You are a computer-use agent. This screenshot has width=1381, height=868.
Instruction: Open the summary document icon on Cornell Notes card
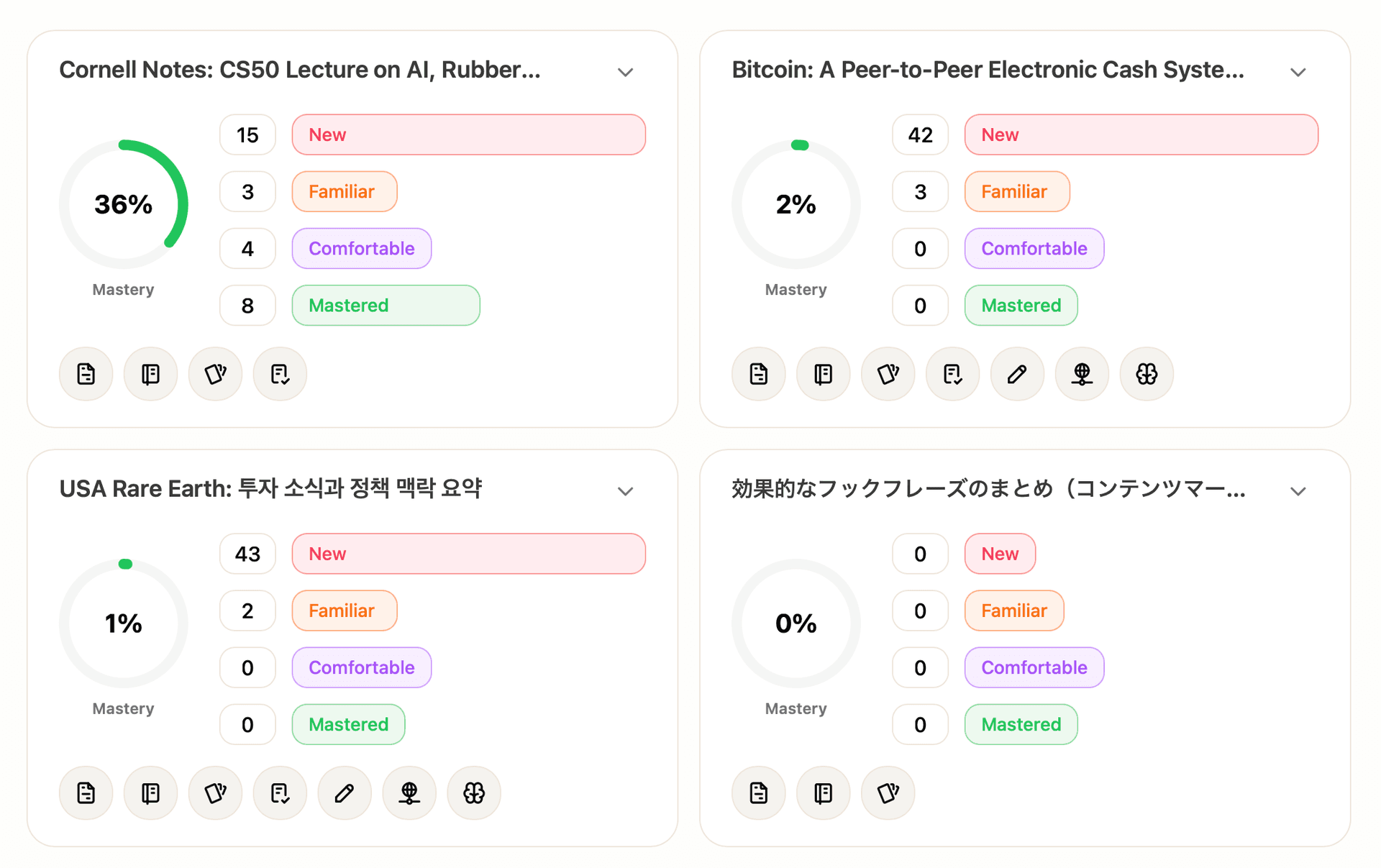pyautogui.click(x=86, y=374)
